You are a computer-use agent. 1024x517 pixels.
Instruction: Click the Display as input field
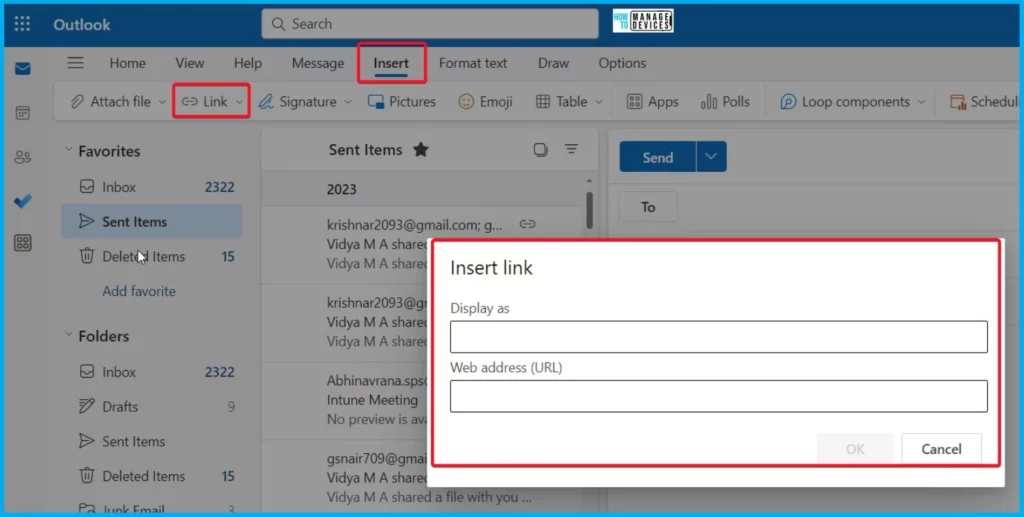pyautogui.click(x=718, y=337)
